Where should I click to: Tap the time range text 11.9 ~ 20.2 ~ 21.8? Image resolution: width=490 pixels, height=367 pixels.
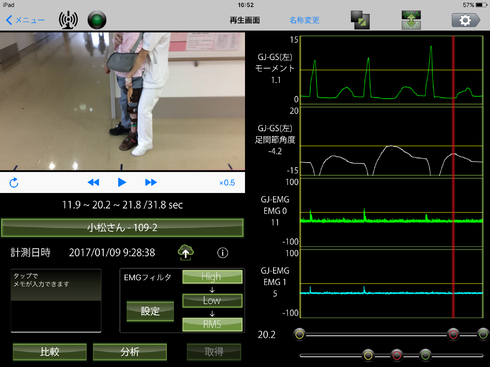click(102, 205)
